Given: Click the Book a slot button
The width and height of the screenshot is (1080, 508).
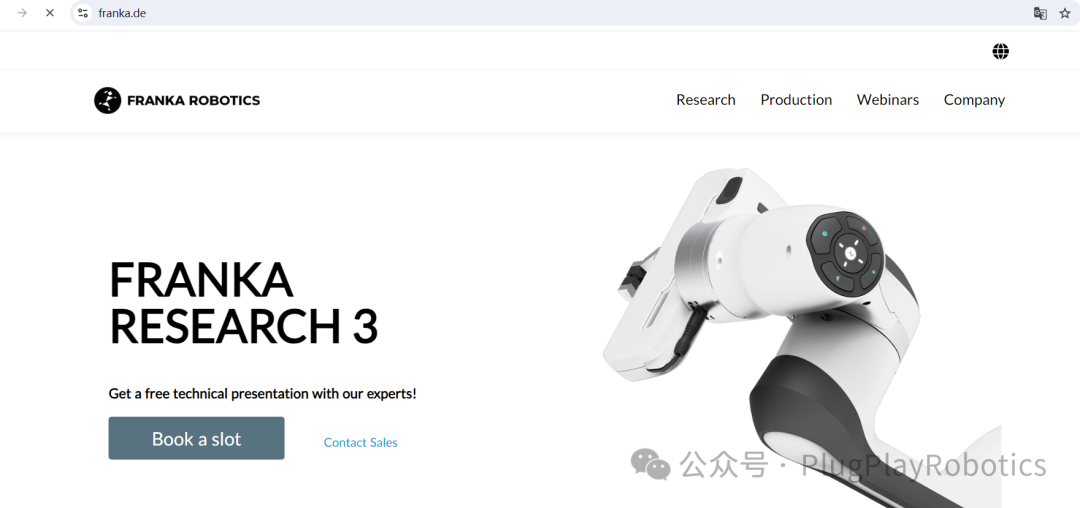Looking at the screenshot, I should pyautogui.click(x=196, y=438).
